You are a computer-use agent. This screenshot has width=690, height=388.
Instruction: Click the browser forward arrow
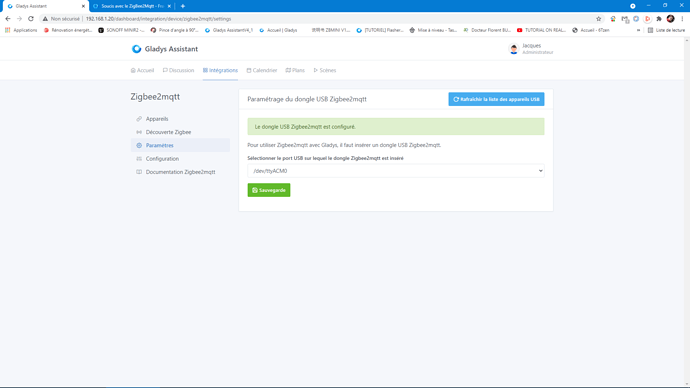point(19,19)
